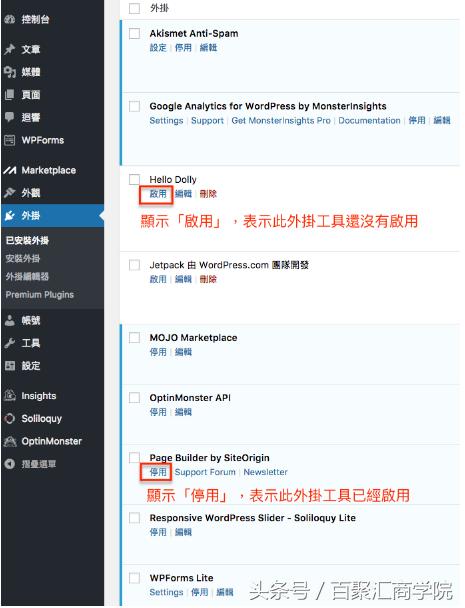Deactivate Page Builder by SiteOrigin via 停用

point(158,472)
